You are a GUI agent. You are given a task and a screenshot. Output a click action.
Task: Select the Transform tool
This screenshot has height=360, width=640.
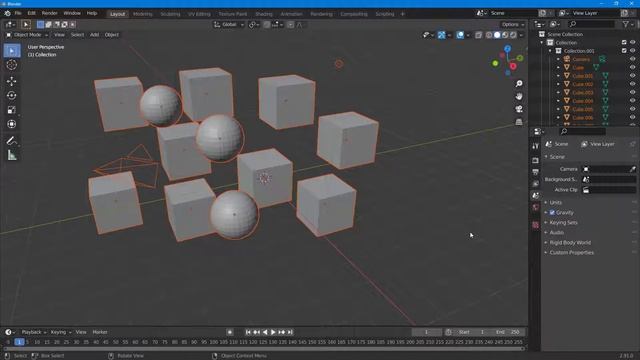[12, 124]
